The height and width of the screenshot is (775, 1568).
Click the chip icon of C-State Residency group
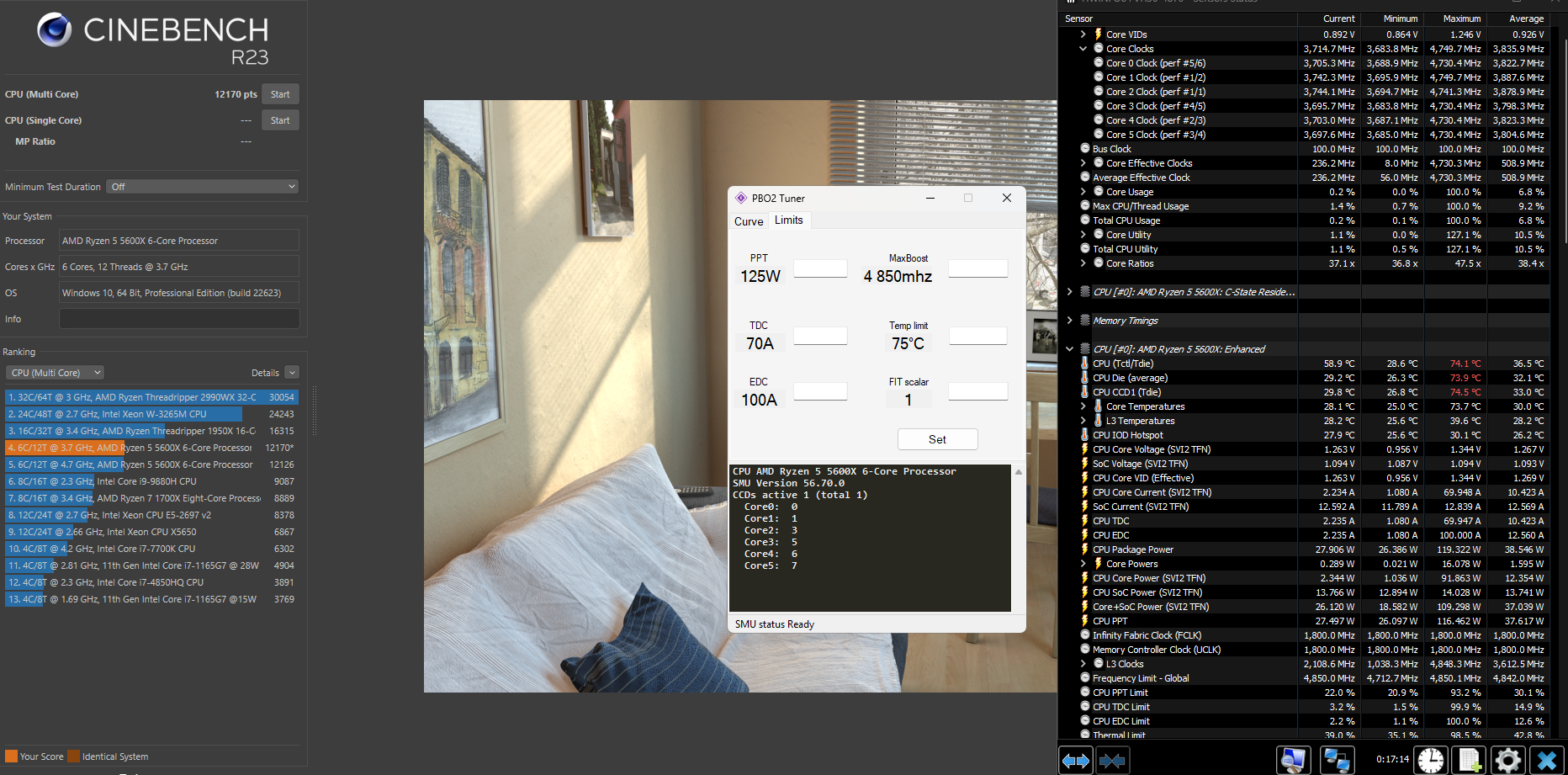point(1085,292)
